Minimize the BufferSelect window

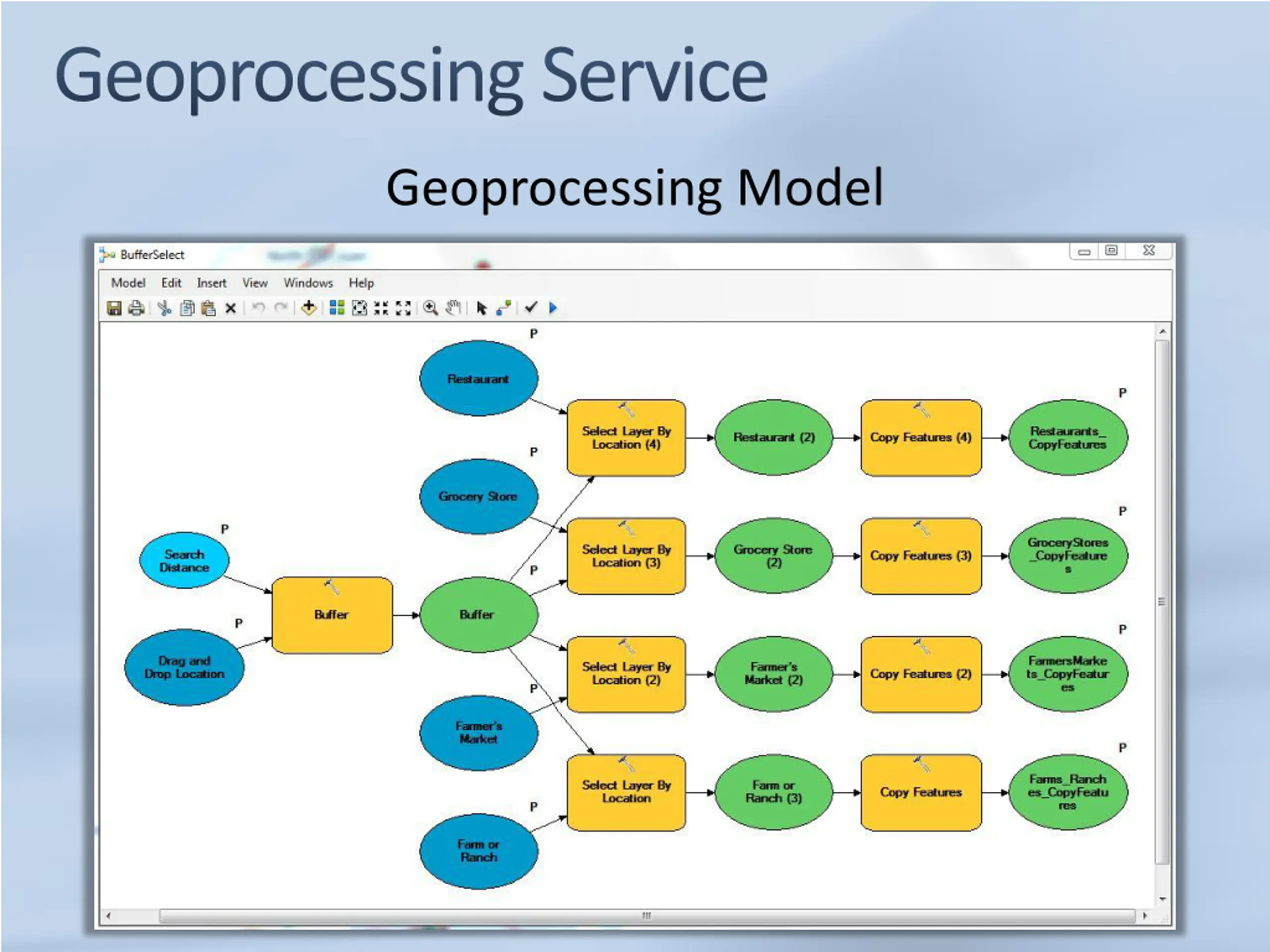[1084, 251]
